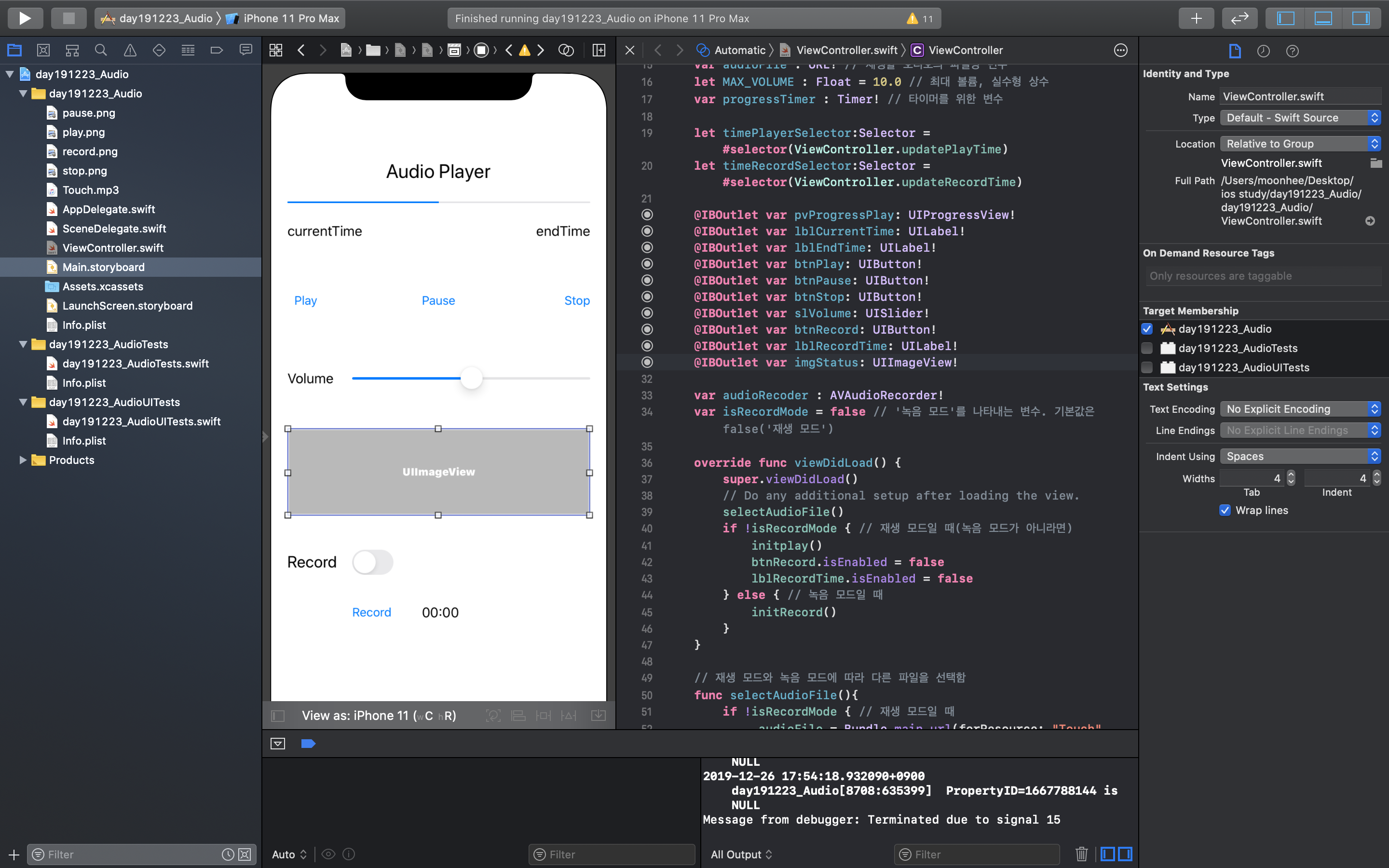Enable day191223_AudioTests target membership checkbox
The image size is (1389, 868).
[1147, 348]
